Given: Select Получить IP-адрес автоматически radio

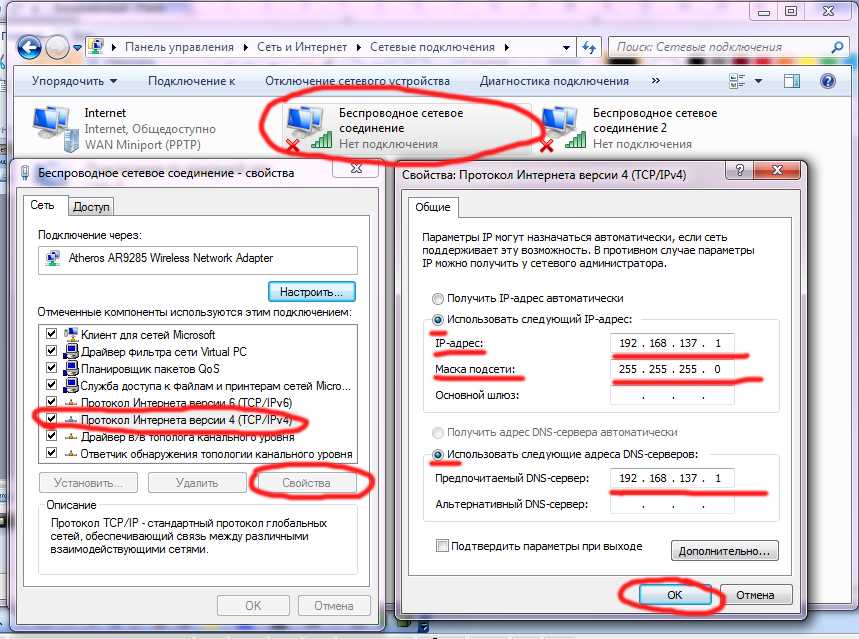Looking at the screenshot, I should [x=438, y=299].
